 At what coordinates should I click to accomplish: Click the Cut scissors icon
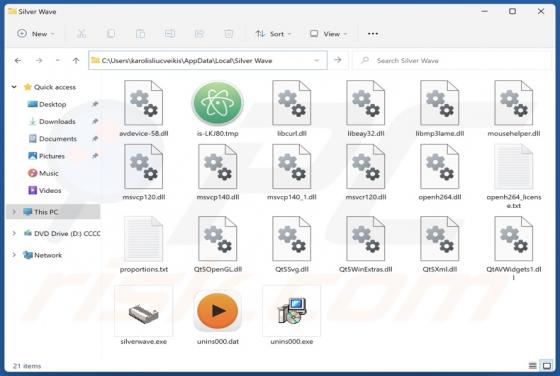(81, 34)
